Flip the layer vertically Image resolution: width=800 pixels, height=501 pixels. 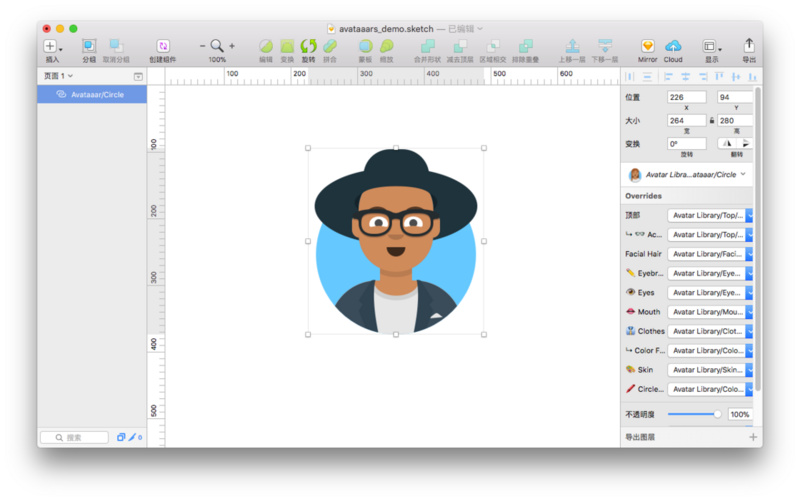[x=744, y=143]
